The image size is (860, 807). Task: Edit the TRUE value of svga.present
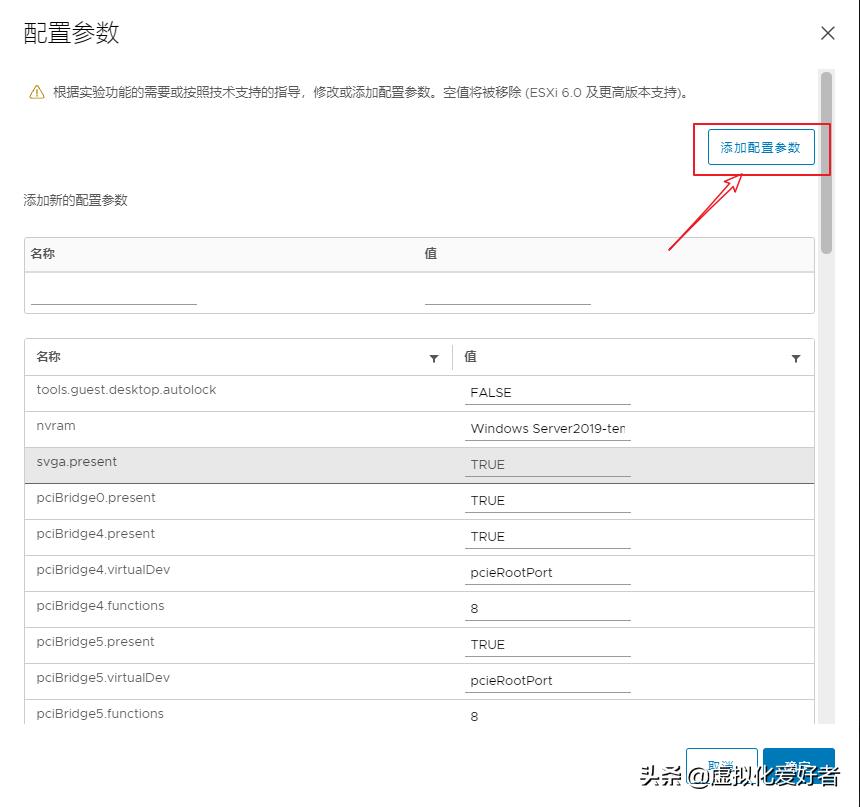(545, 464)
